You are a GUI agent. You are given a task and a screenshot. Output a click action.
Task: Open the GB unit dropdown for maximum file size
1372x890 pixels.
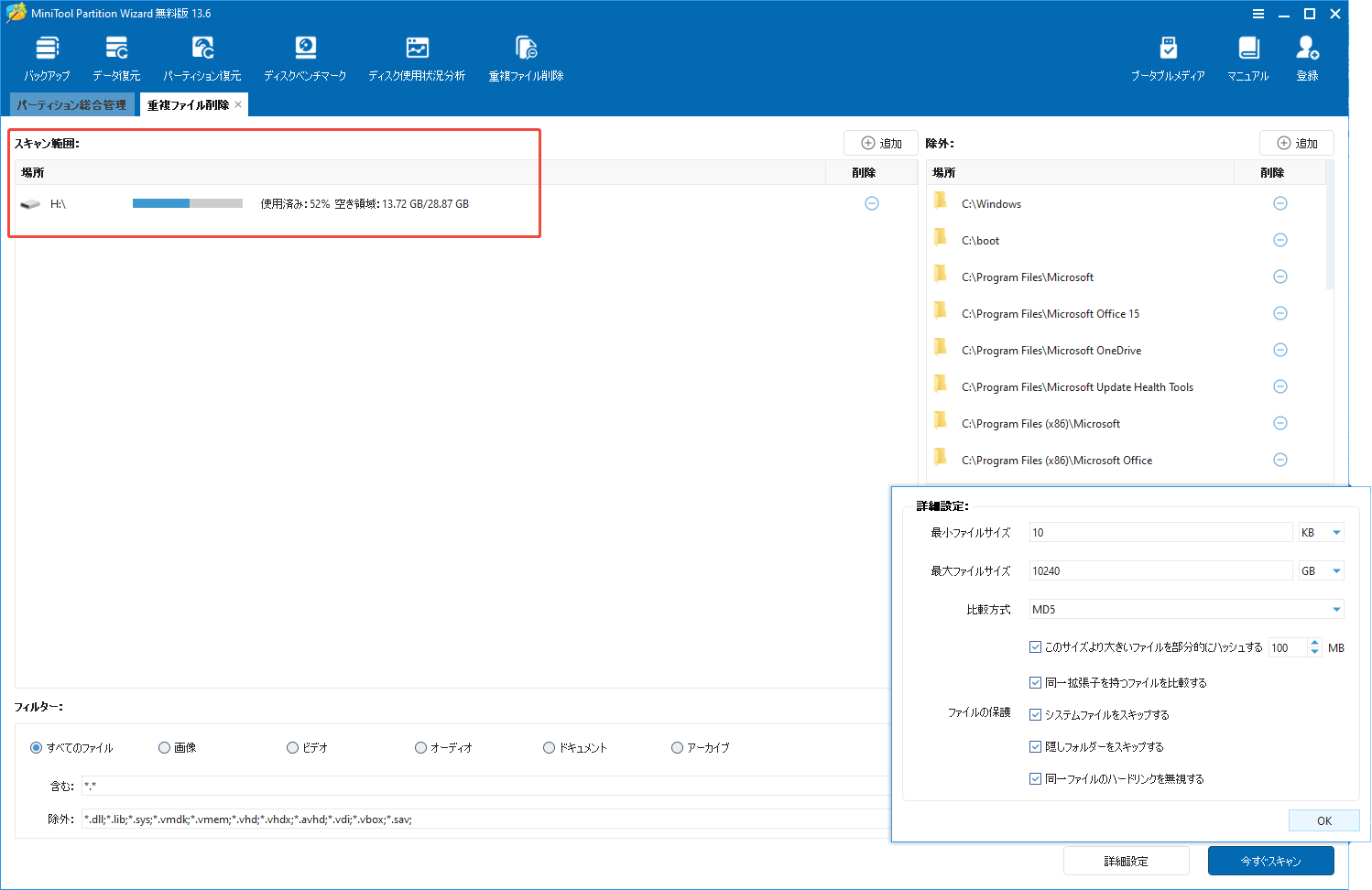pos(1320,570)
